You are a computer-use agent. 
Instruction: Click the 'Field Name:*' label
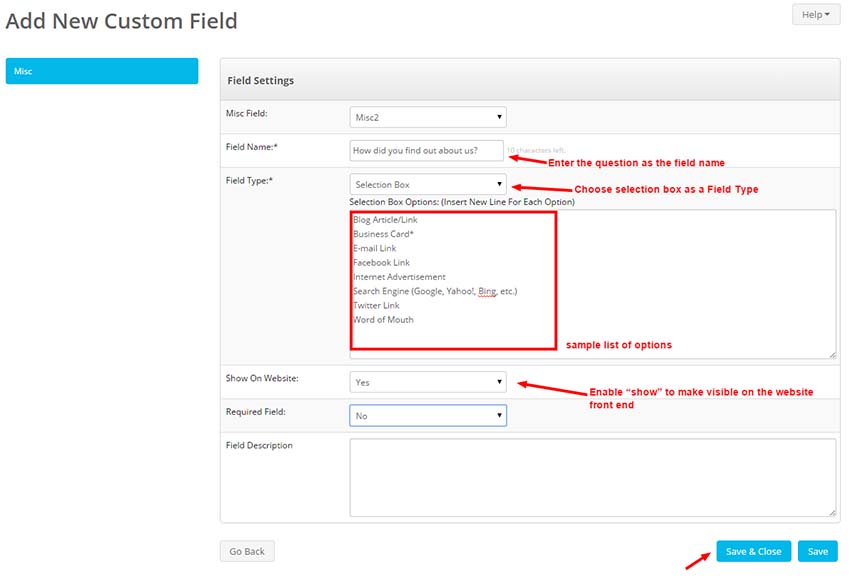click(252, 147)
